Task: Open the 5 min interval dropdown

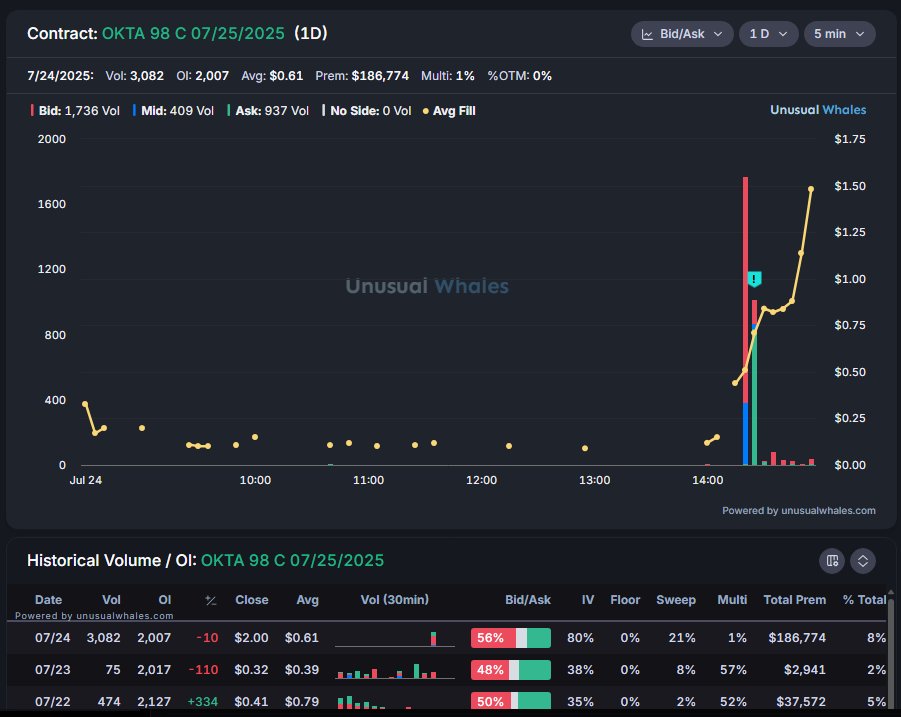Action: (x=840, y=34)
